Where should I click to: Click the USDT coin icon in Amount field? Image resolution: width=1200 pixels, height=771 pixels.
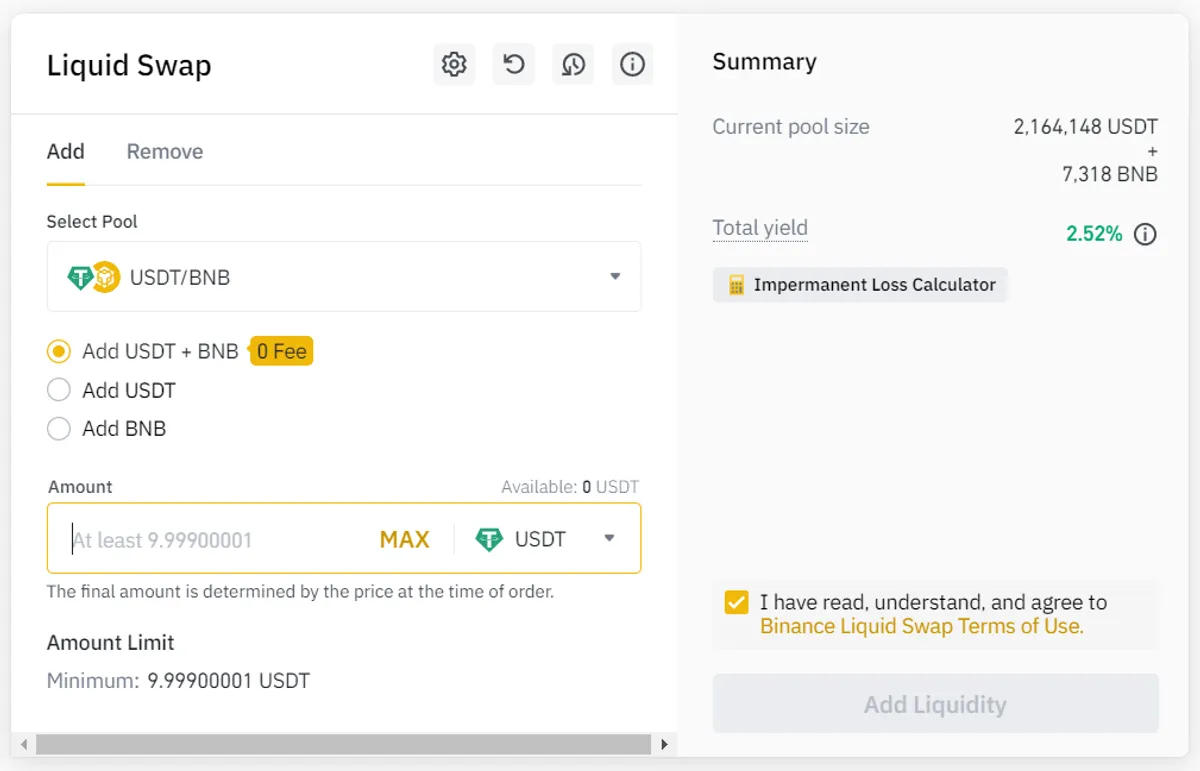pos(489,539)
